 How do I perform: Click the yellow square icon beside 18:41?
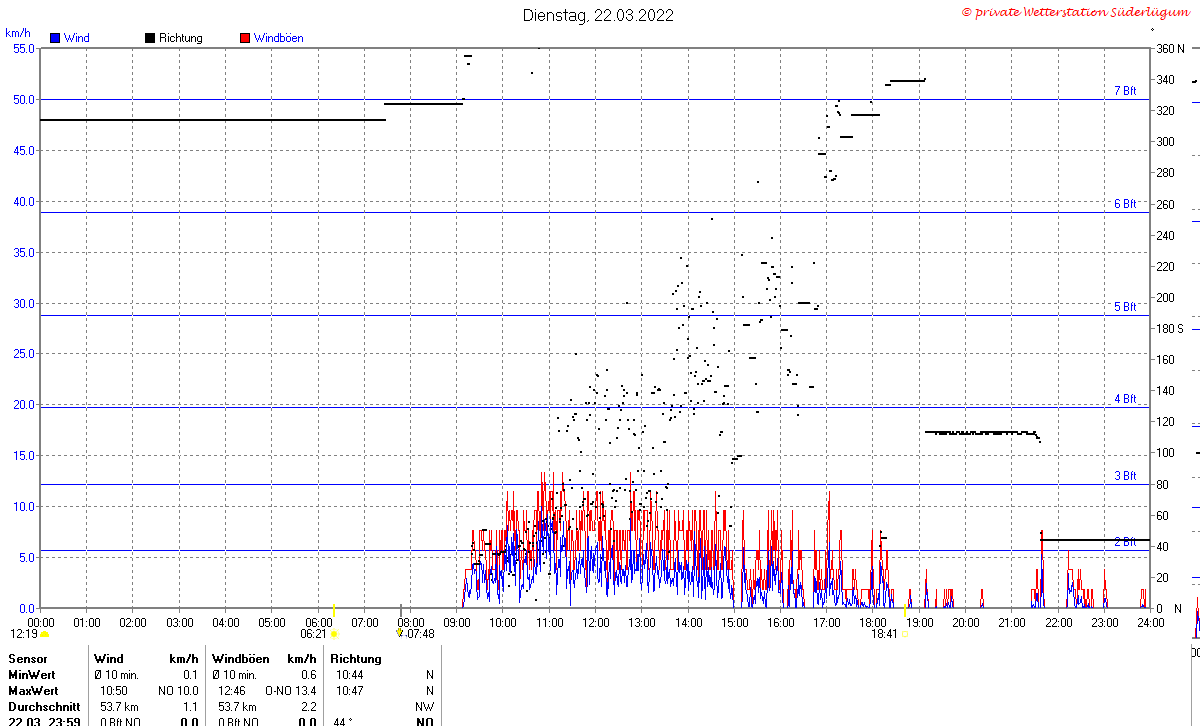(904, 634)
